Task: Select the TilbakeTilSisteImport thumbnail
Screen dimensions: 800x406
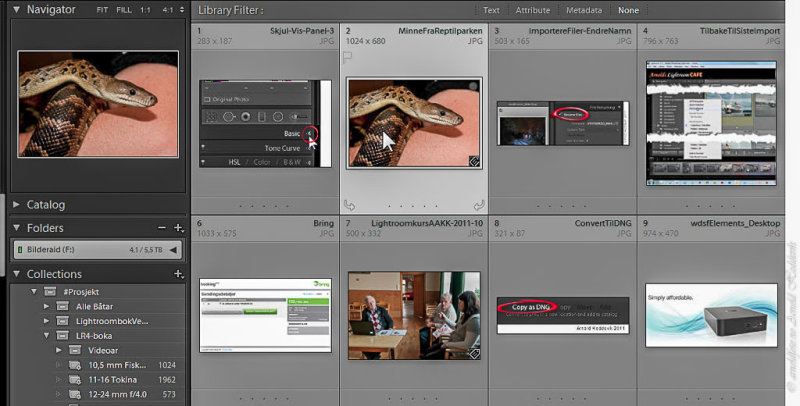Action: (x=711, y=123)
